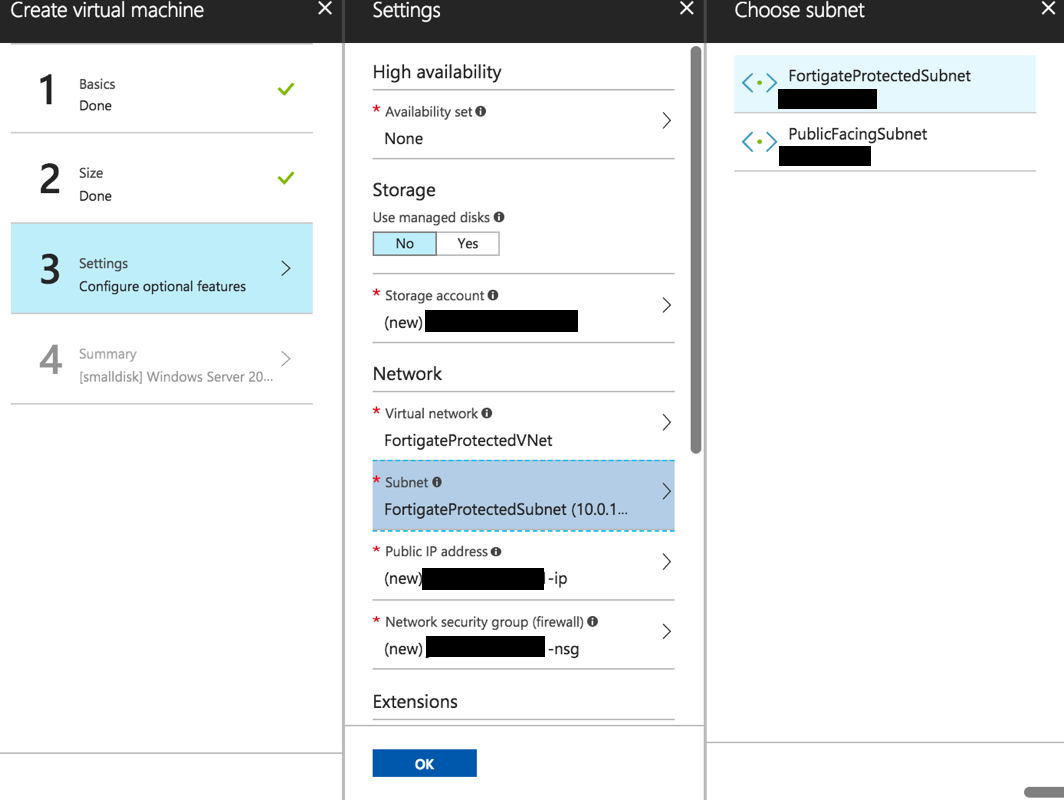
Task: Confirm settings with the OK button
Action: (424, 762)
